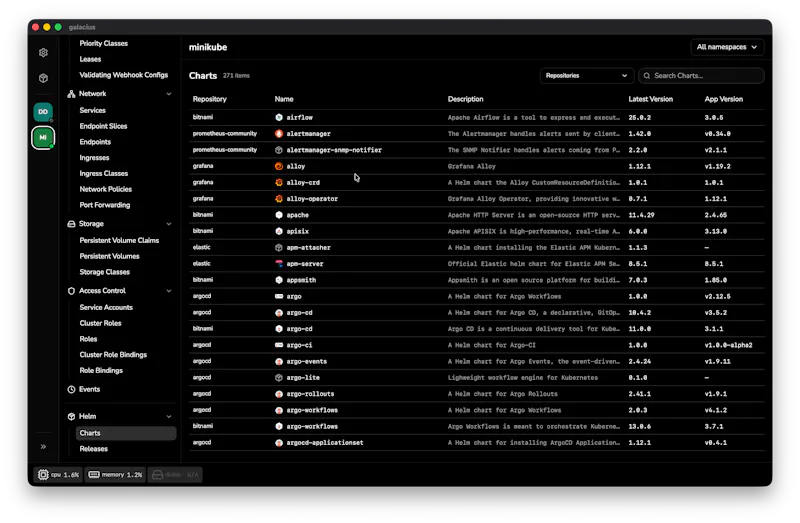Click the 'Grafana Alloy' description text
This screenshot has height=523, width=800.
point(471,166)
